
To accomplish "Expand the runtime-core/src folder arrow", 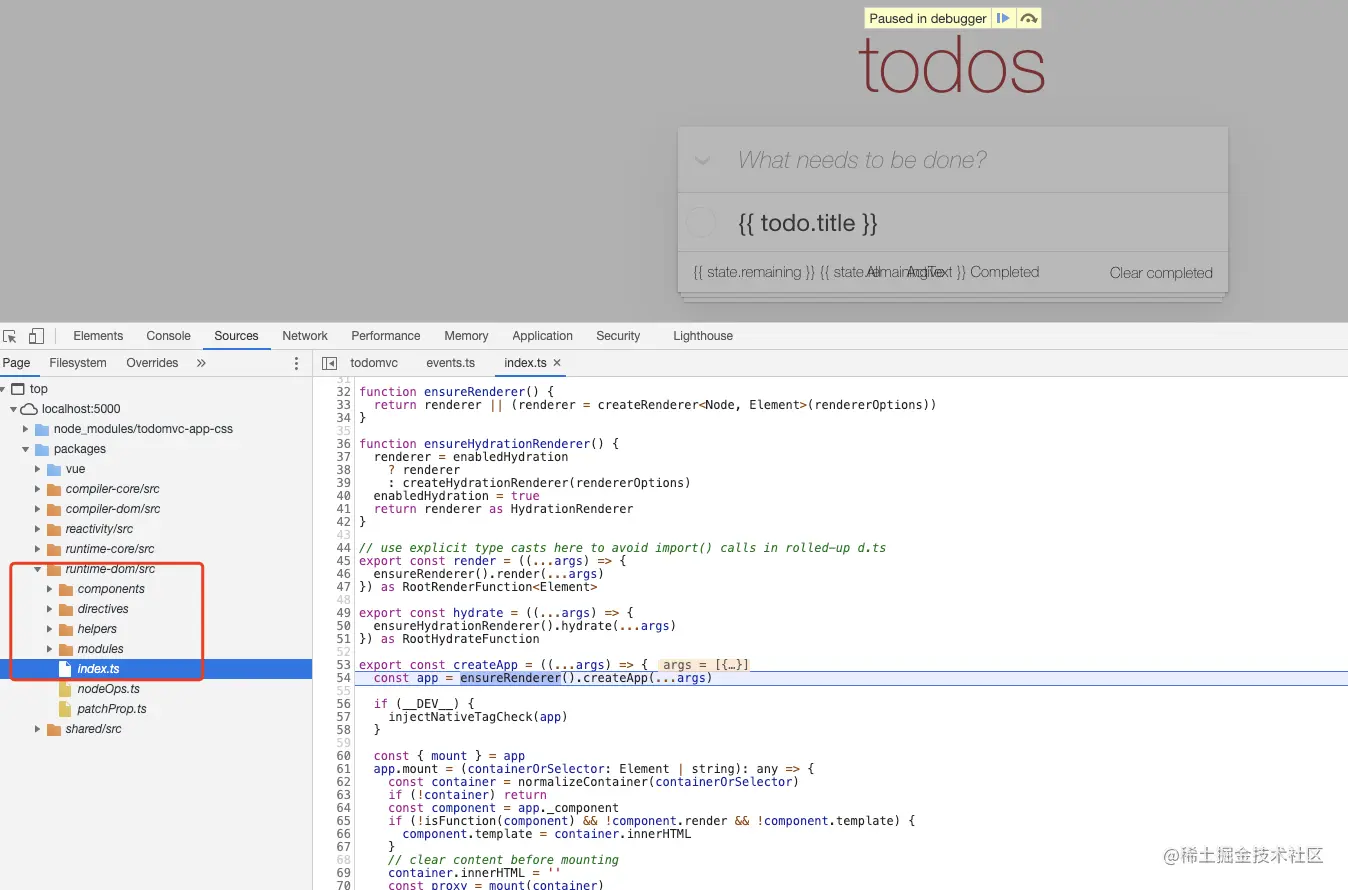I will point(38,549).
